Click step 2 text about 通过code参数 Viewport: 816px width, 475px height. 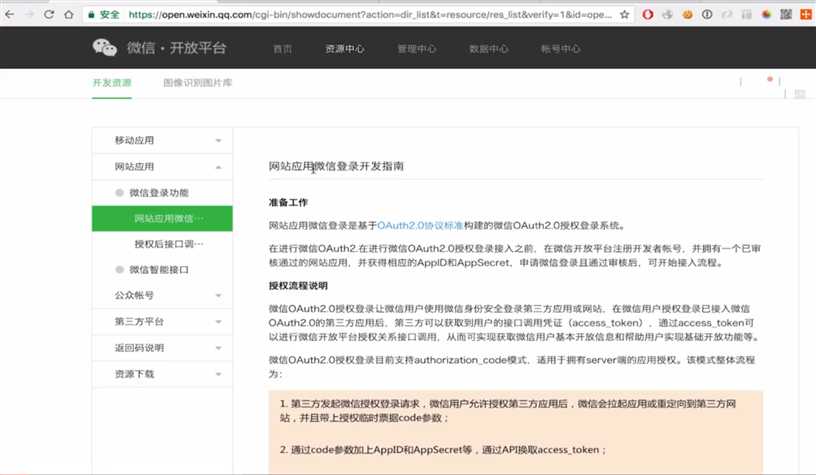point(443,450)
